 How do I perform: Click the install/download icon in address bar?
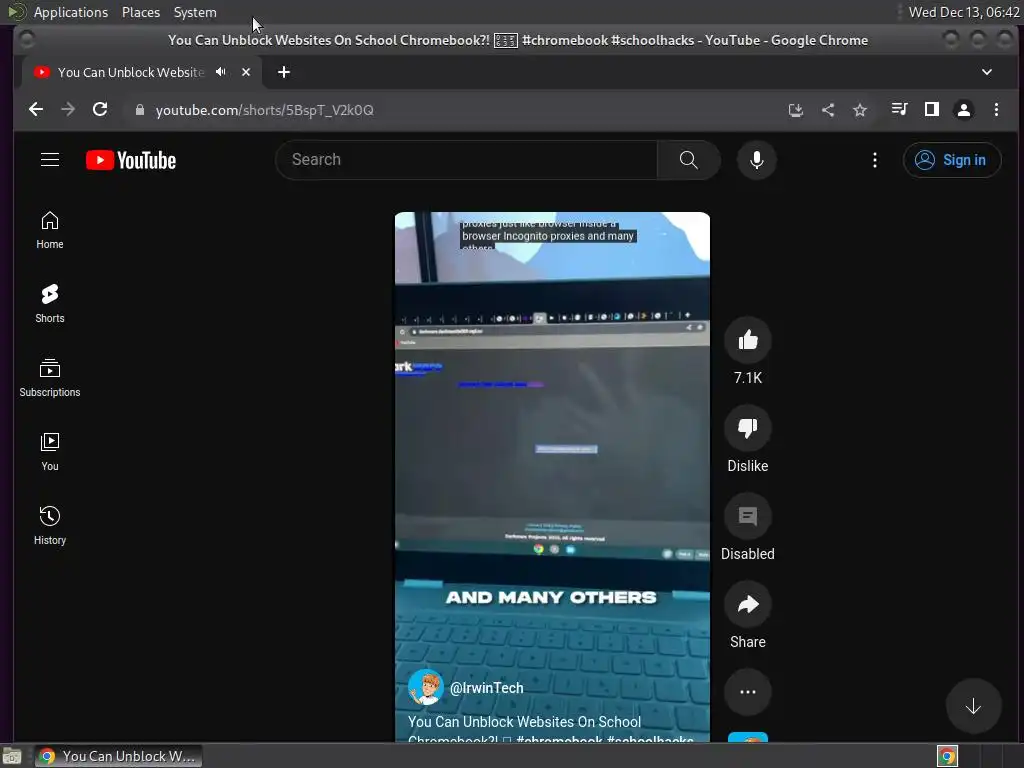click(x=795, y=110)
